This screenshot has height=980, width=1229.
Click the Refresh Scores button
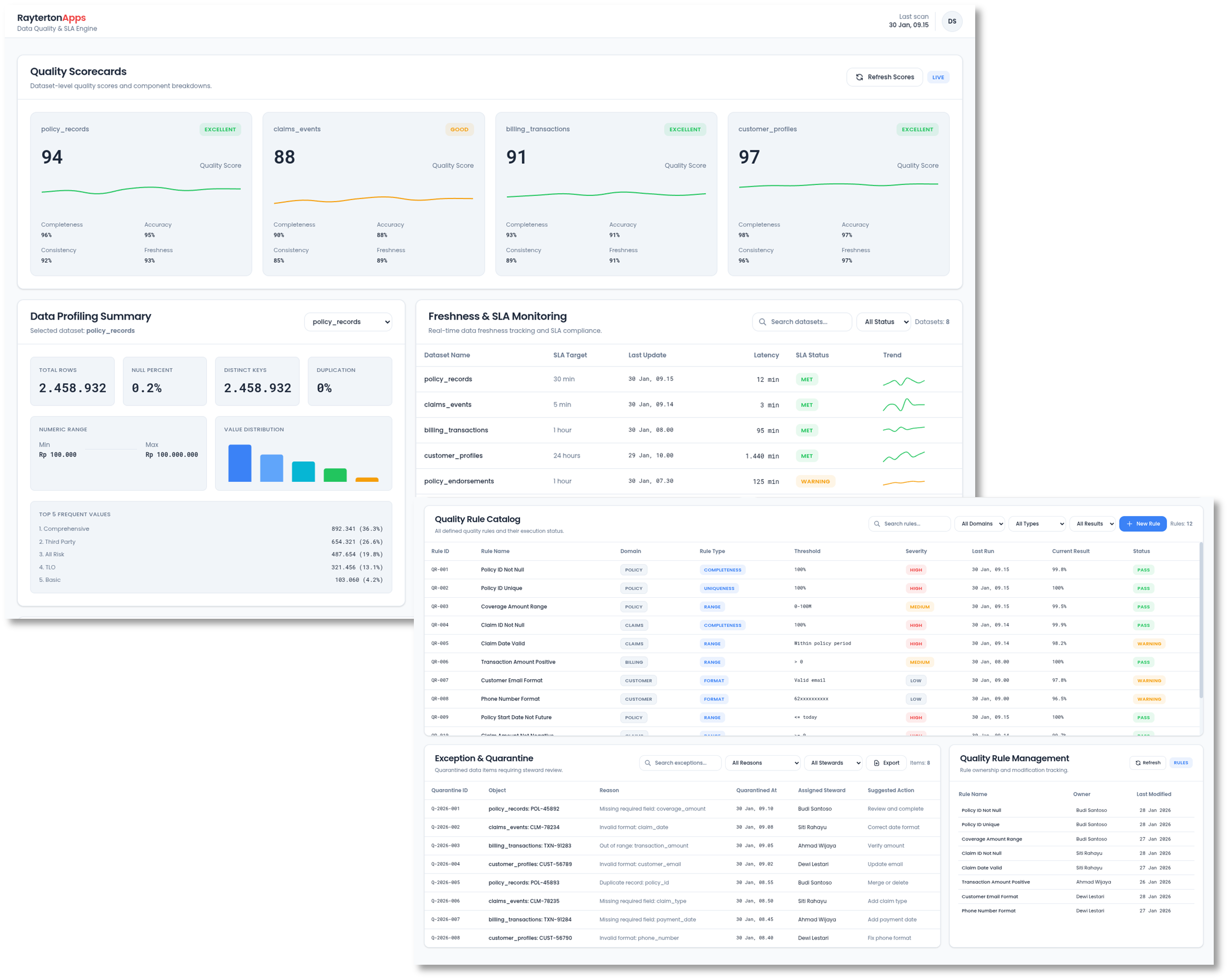(885, 77)
